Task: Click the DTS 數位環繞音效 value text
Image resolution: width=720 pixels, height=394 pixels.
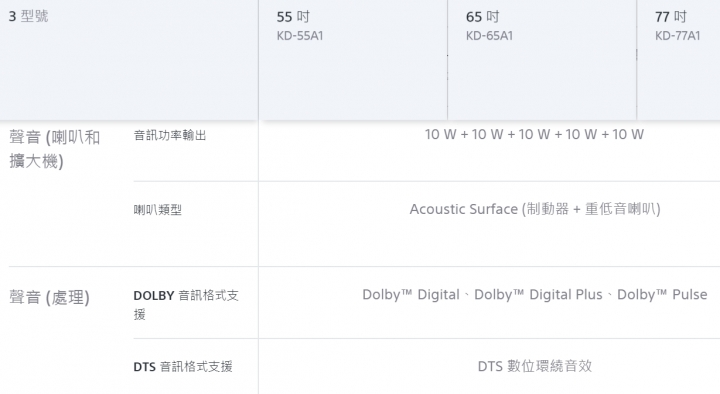Action: [535, 366]
